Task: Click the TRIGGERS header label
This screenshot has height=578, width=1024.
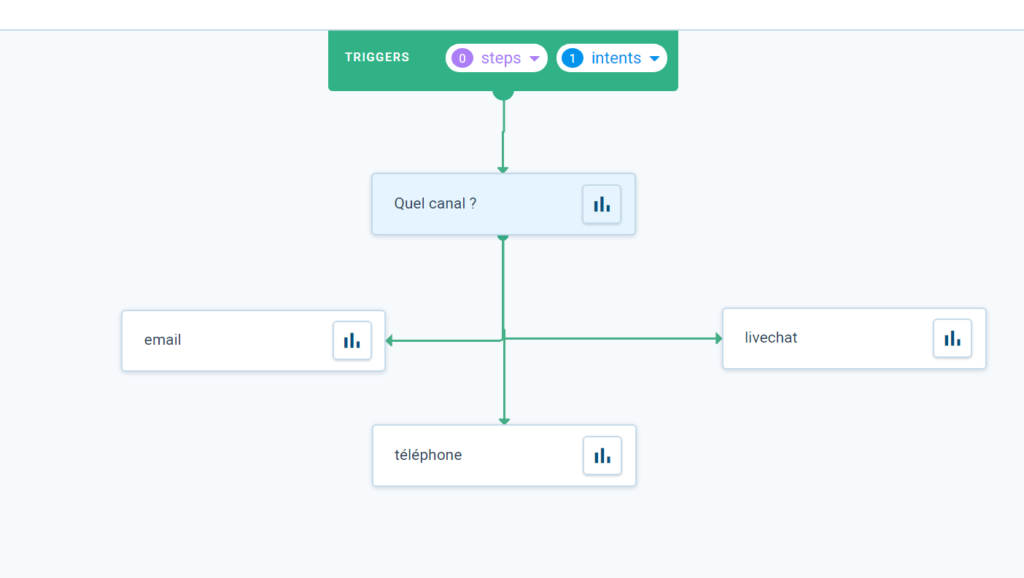Action: coord(377,57)
